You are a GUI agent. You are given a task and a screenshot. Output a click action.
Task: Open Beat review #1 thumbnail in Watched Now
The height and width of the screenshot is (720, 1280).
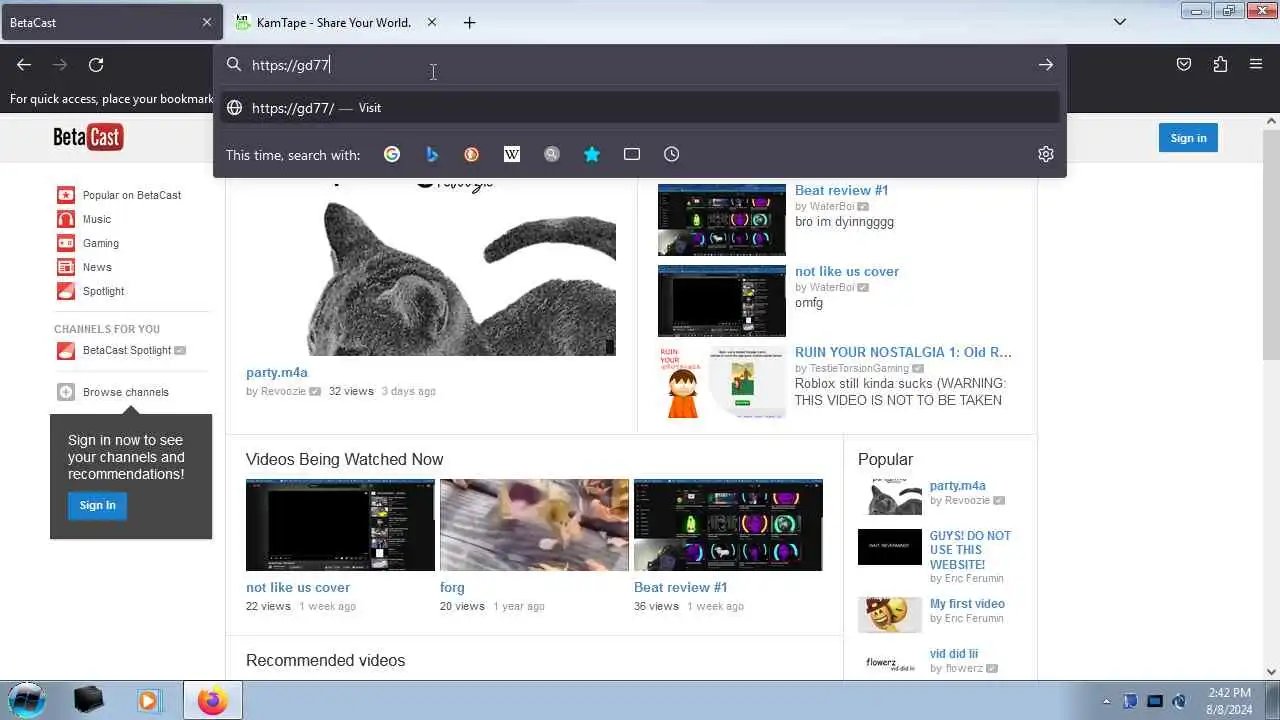[728, 525]
